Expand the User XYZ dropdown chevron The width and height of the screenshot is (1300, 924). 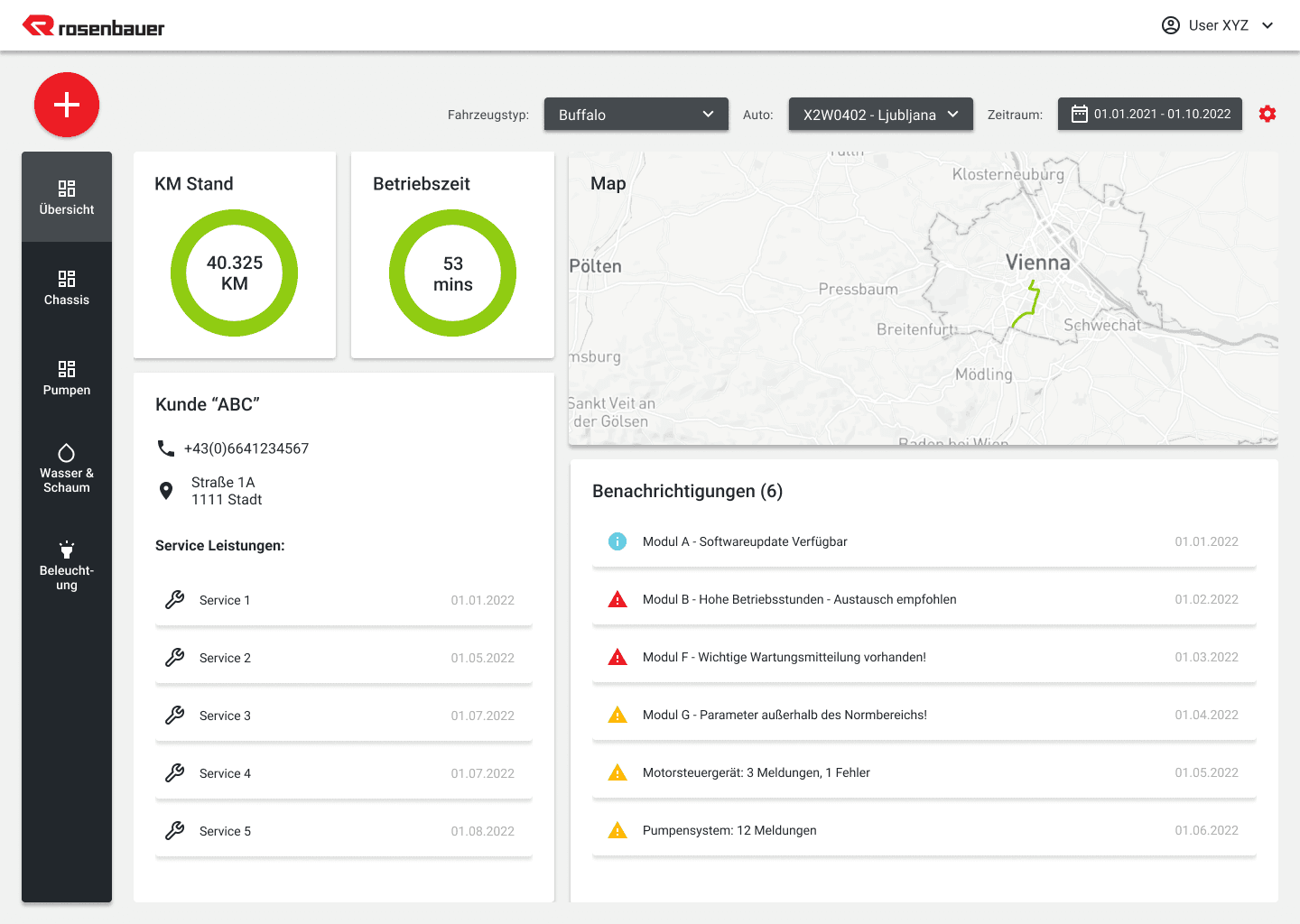[x=1267, y=25]
